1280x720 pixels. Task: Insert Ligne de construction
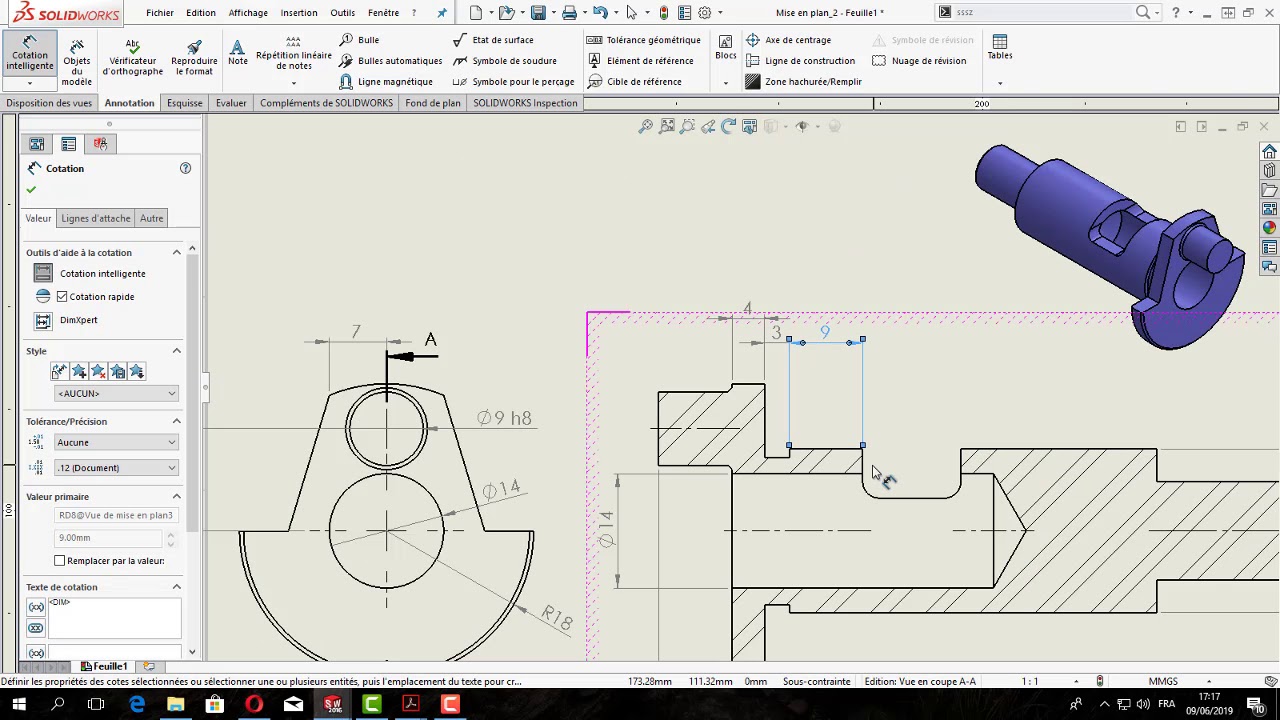click(x=800, y=61)
